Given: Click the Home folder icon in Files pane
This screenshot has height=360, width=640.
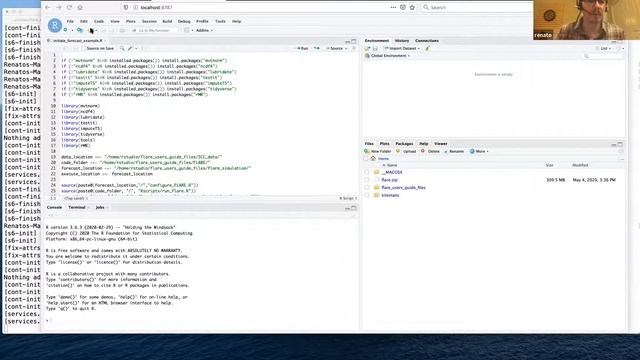Looking at the screenshot, I should [x=373, y=158].
